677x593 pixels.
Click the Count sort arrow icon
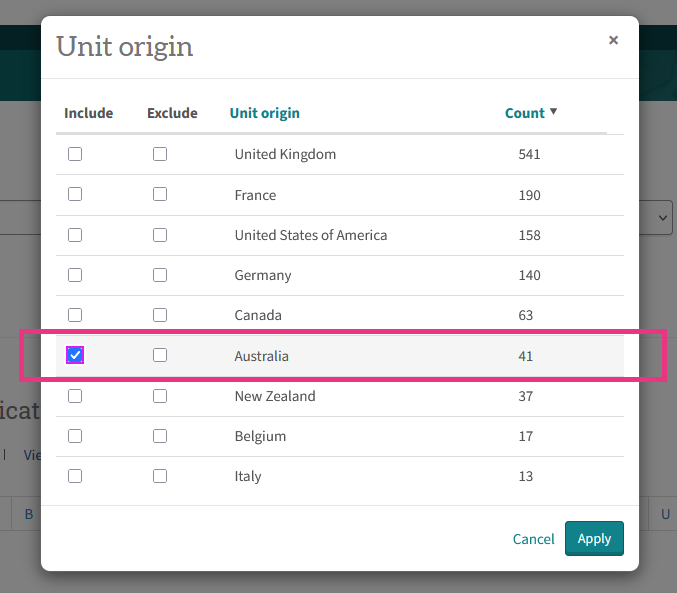pyautogui.click(x=554, y=112)
